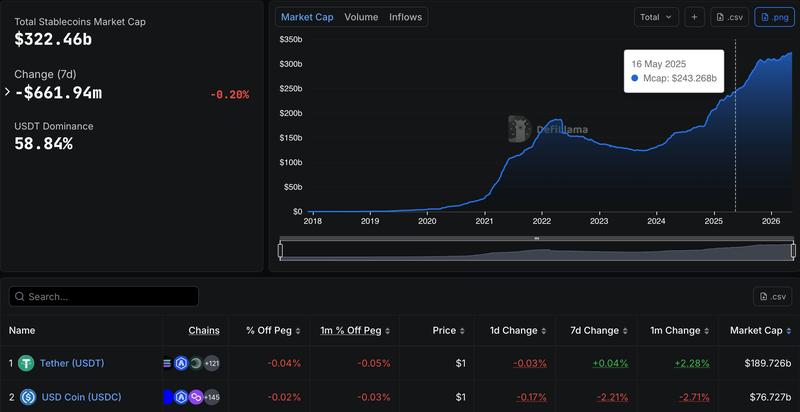Click the 2022 x-axis label
The image size is (800, 412).
coord(542,221)
